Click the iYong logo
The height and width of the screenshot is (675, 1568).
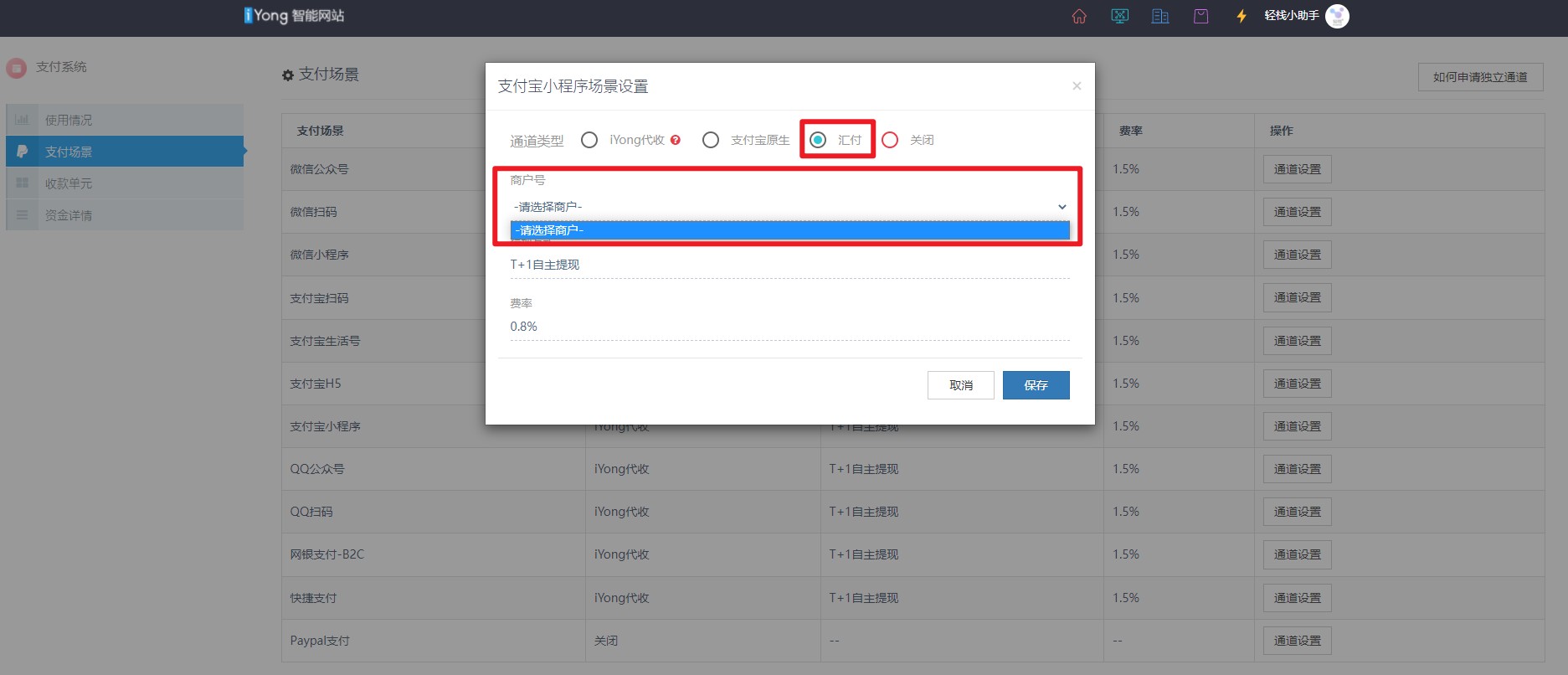click(294, 15)
